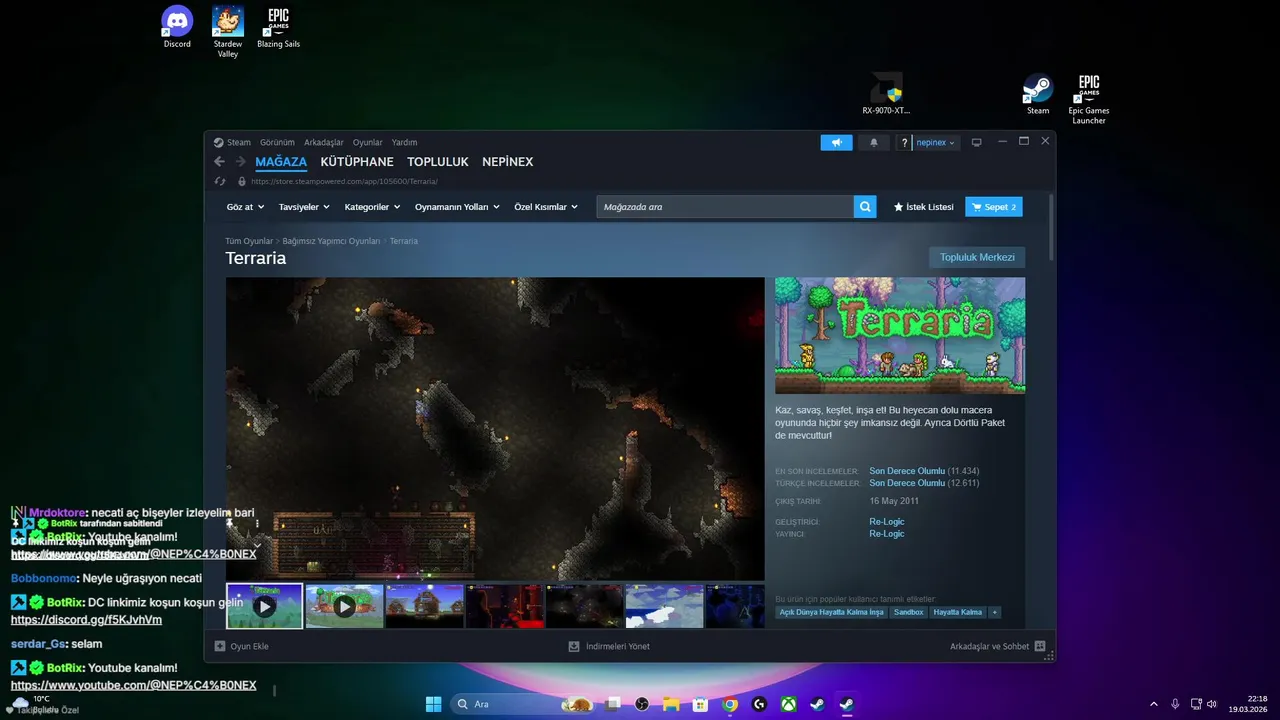Viewport: 1280px width, 720px height.
Task: Click Bağımsız Yapımcı Oyunları breadcrumb
Action: pyautogui.click(x=331, y=241)
